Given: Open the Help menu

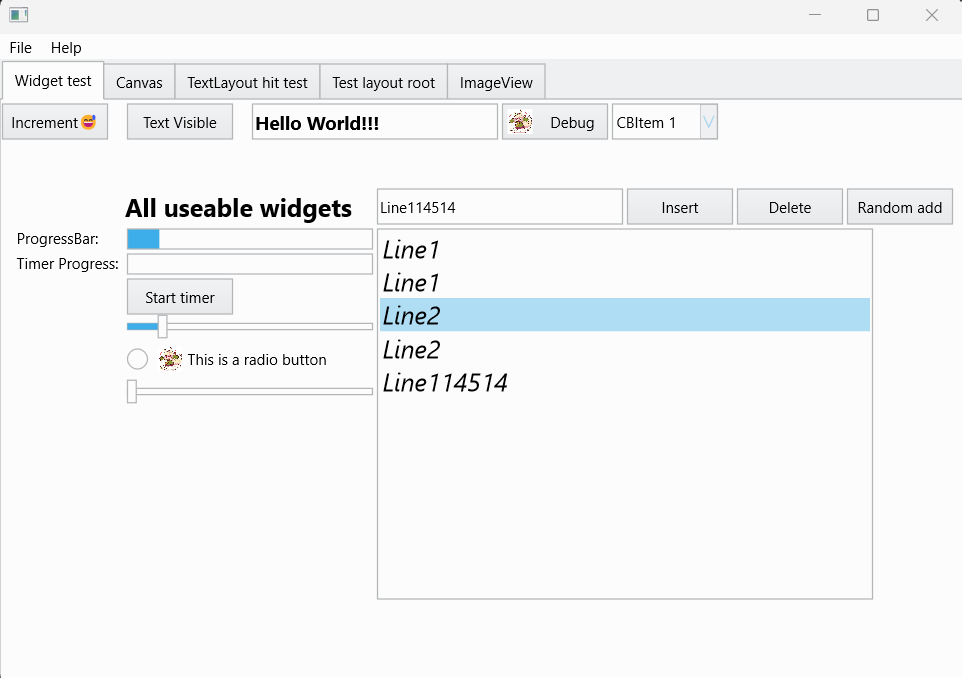Looking at the screenshot, I should pos(66,47).
